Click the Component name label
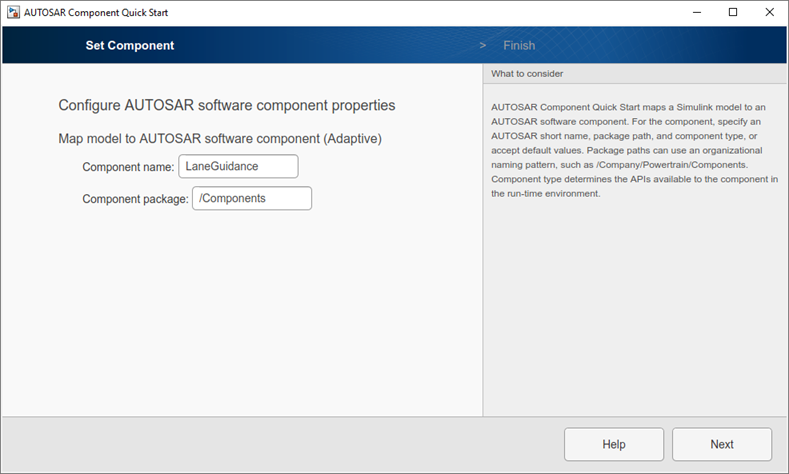This screenshot has width=789, height=474. pyautogui.click(x=128, y=167)
